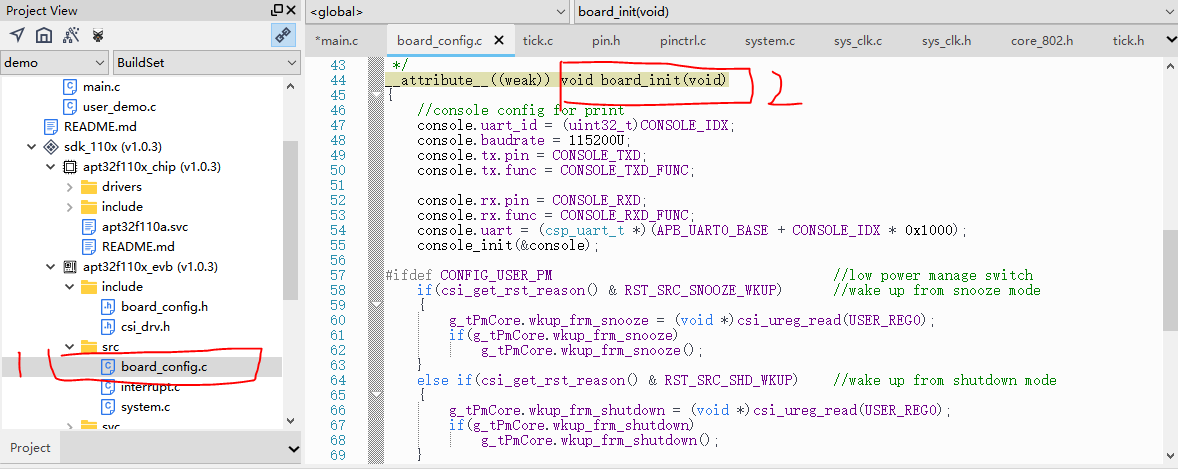Click the project tree vertical scrollbar thumb
This screenshot has width=1178, height=469.
(x=292, y=219)
